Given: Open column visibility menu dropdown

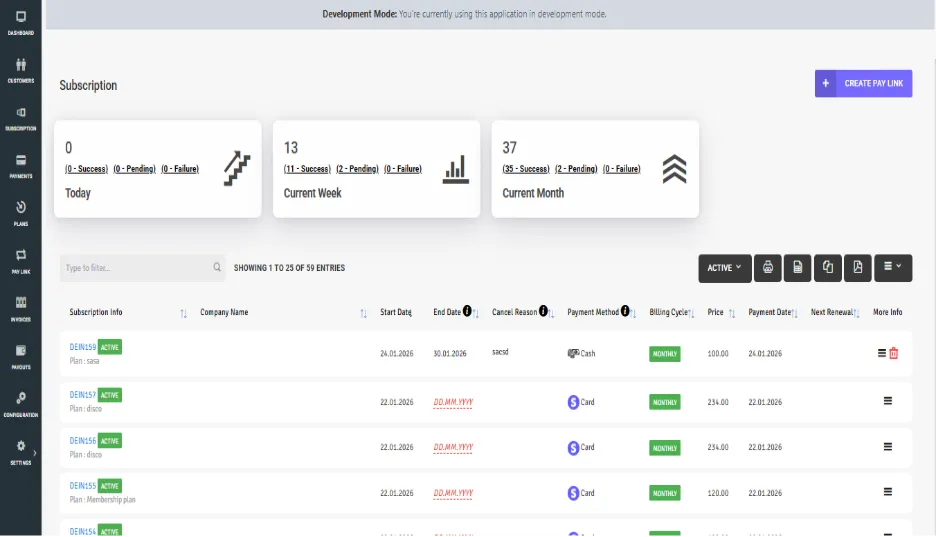Looking at the screenshot, I should coord(893,268).
